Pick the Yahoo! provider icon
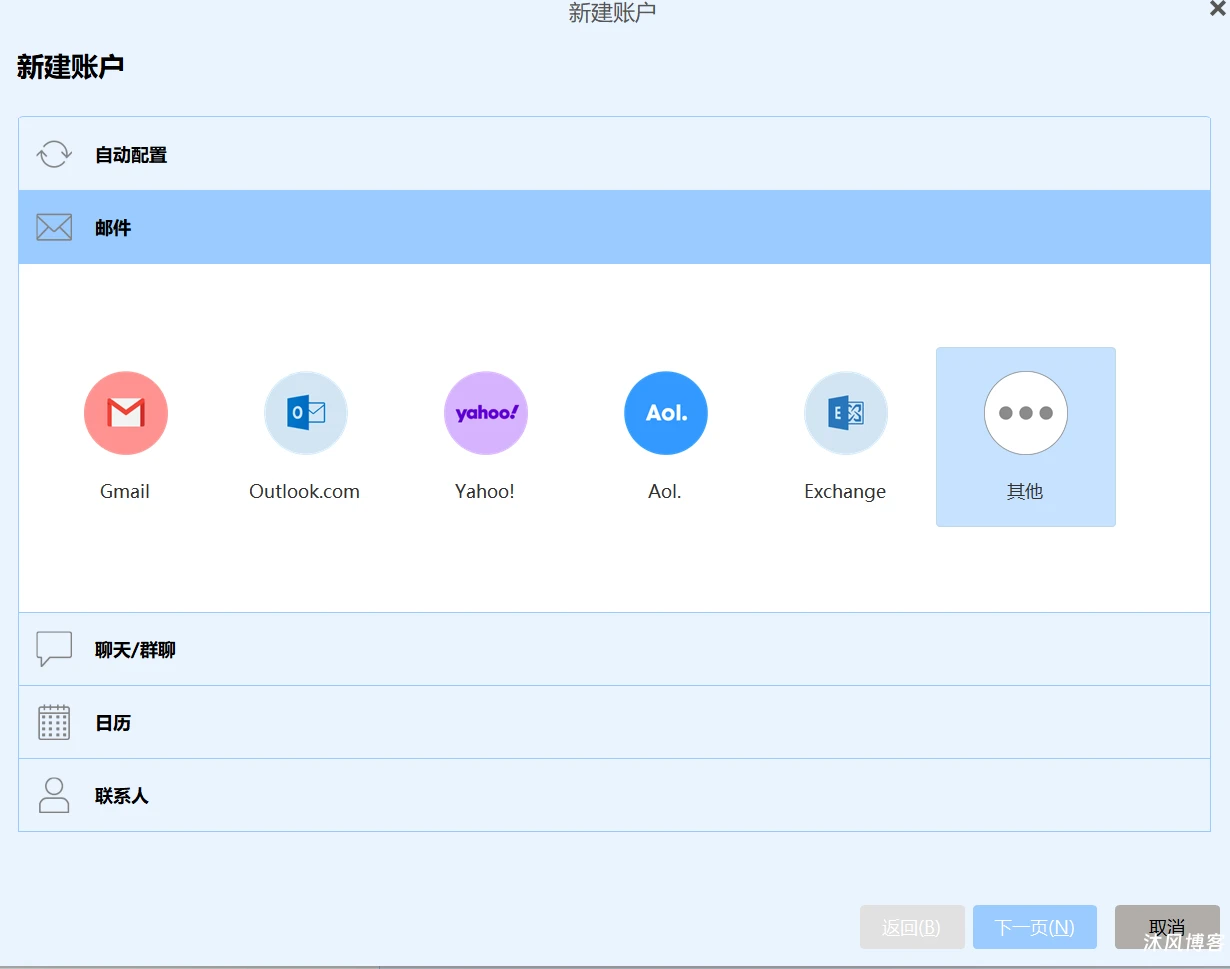Image resolution: width=1230 pixels, height=969 pixels. pos(486,413)
